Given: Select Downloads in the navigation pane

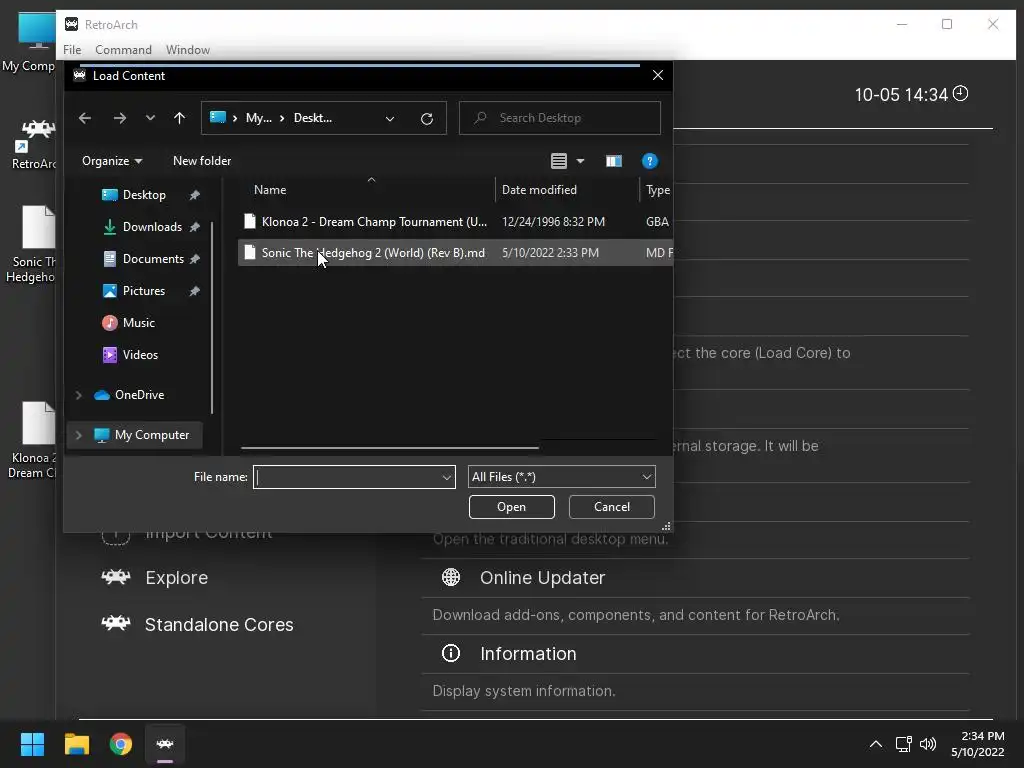Looking at the screenshot, I should coord(152,227).
